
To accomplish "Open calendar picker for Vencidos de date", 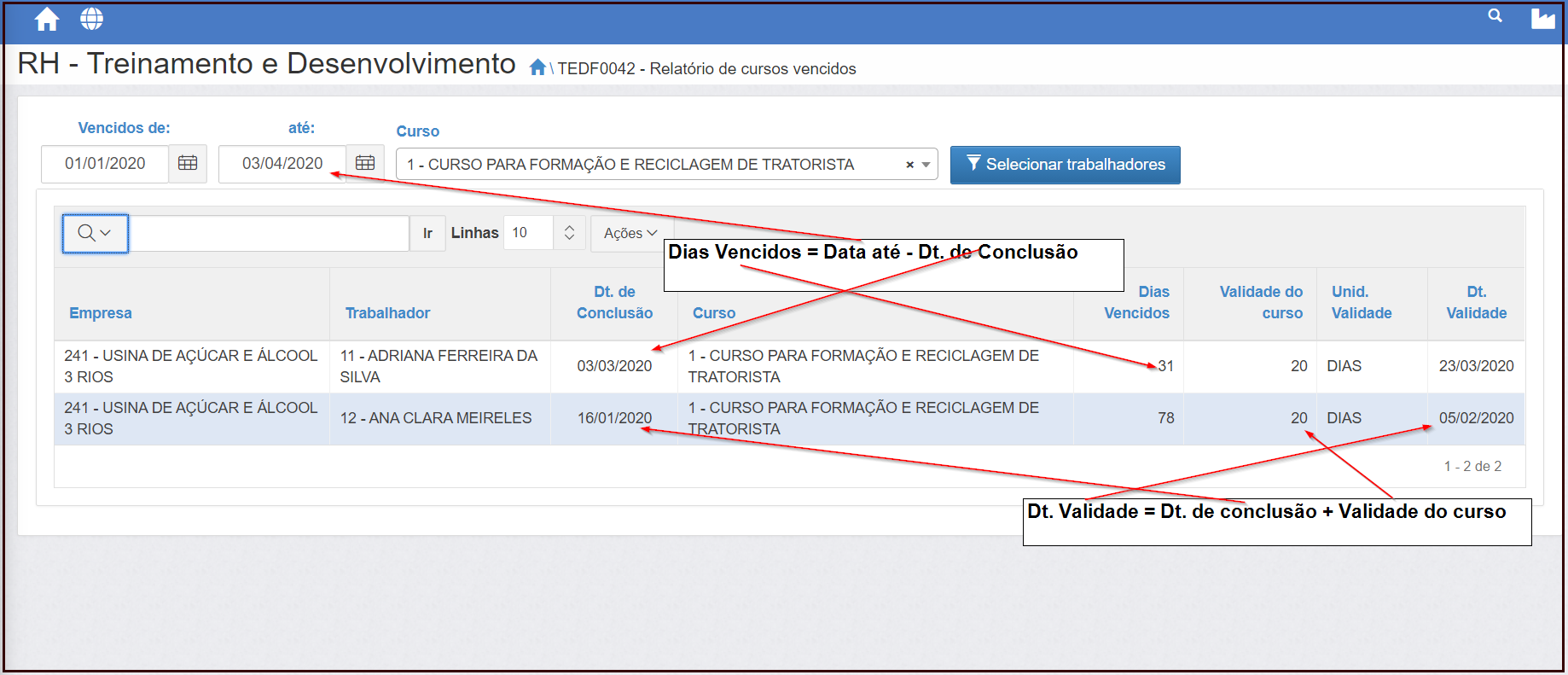I will [188, 163].
